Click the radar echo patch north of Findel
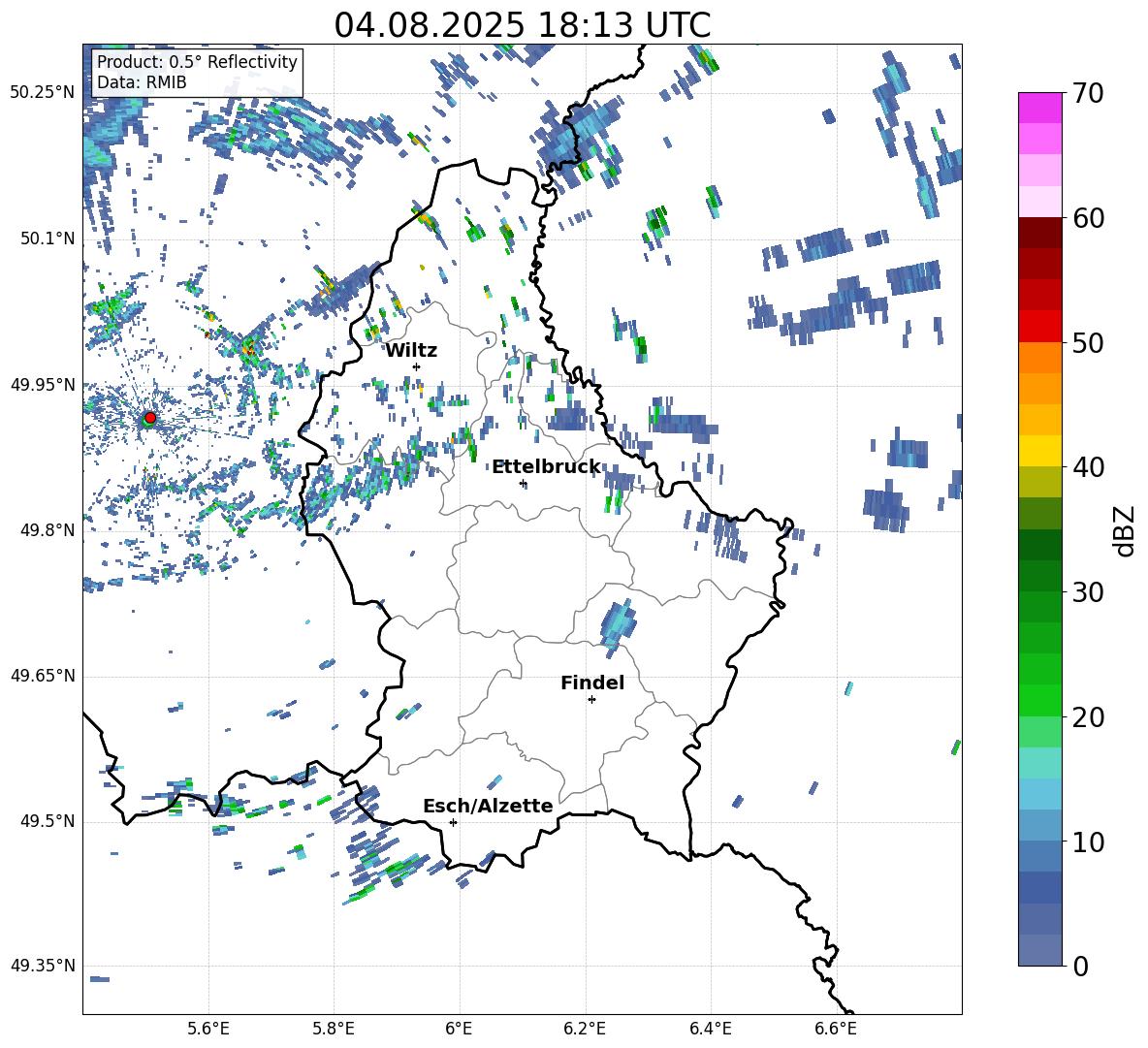The height and width of the screenshot is (1048, 1148). tap(618, 626)
